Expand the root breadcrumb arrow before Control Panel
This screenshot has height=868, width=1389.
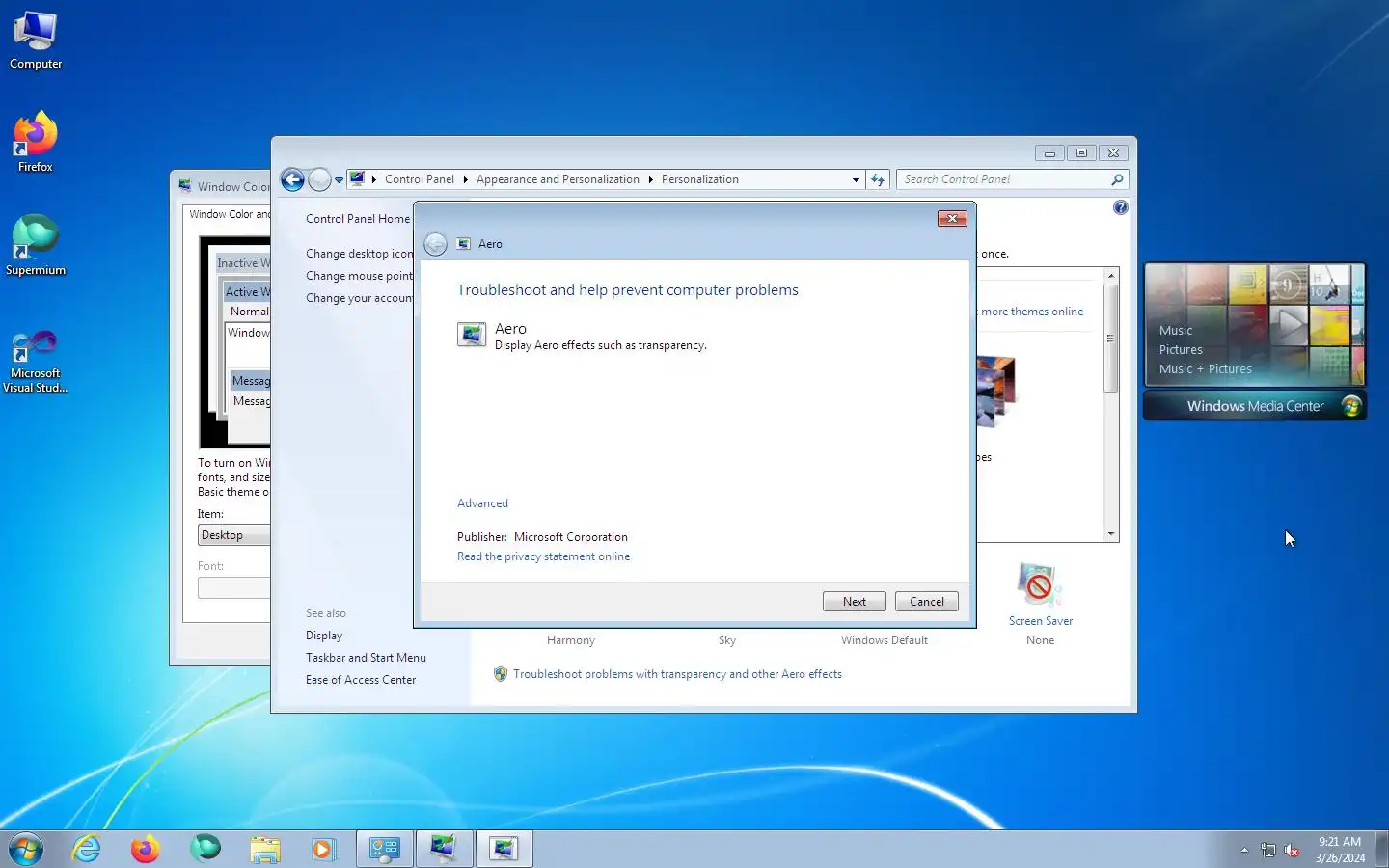374,179
